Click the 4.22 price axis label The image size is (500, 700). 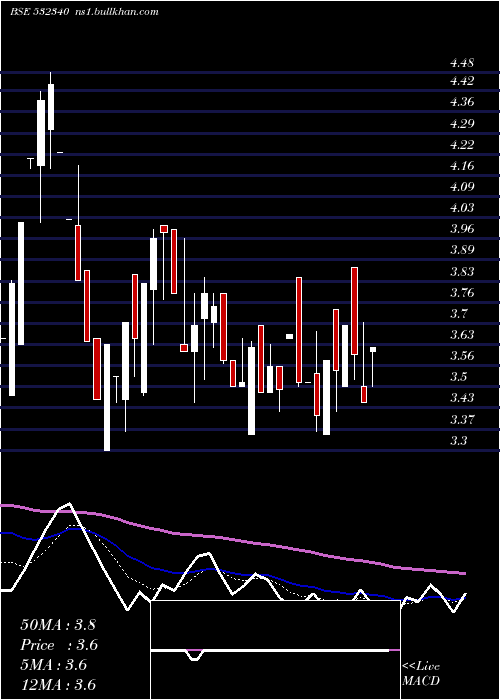(462, 145)
